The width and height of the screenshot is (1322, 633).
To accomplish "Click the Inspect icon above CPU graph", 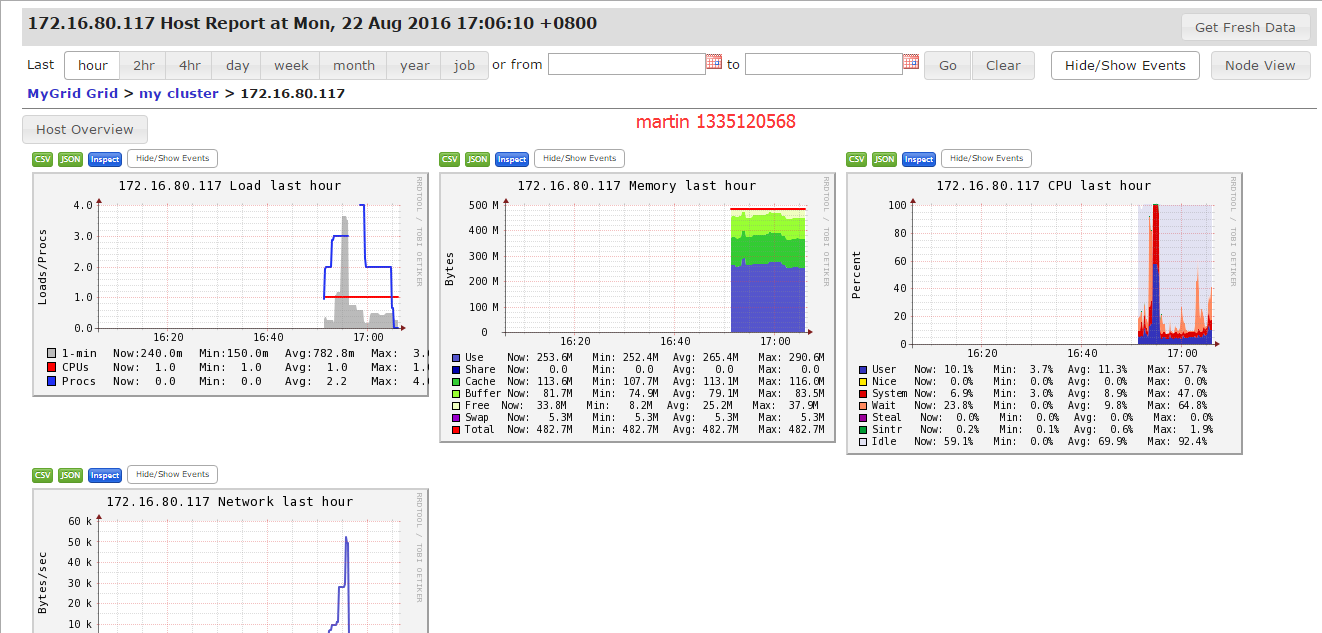I will point(918,159).
